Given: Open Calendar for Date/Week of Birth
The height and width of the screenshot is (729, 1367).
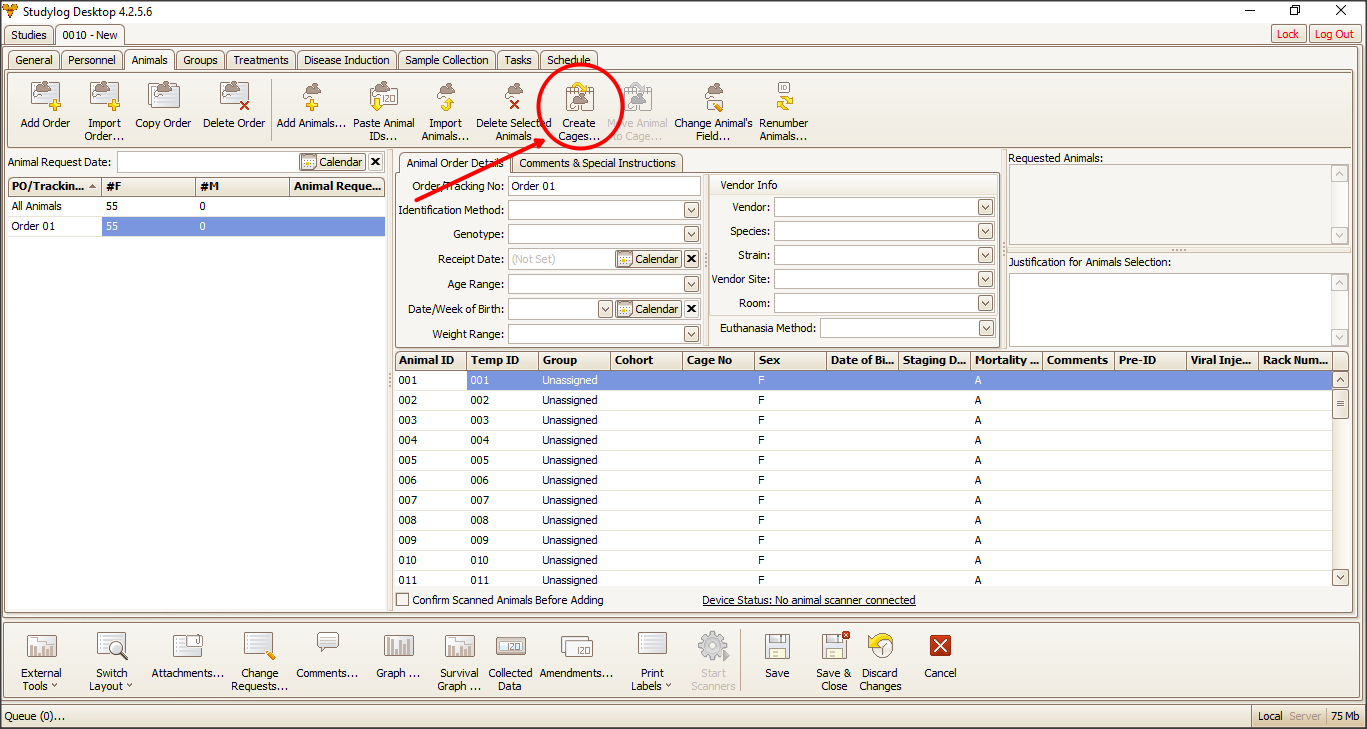Looking at the screenshot, I should tap(648, 309).
